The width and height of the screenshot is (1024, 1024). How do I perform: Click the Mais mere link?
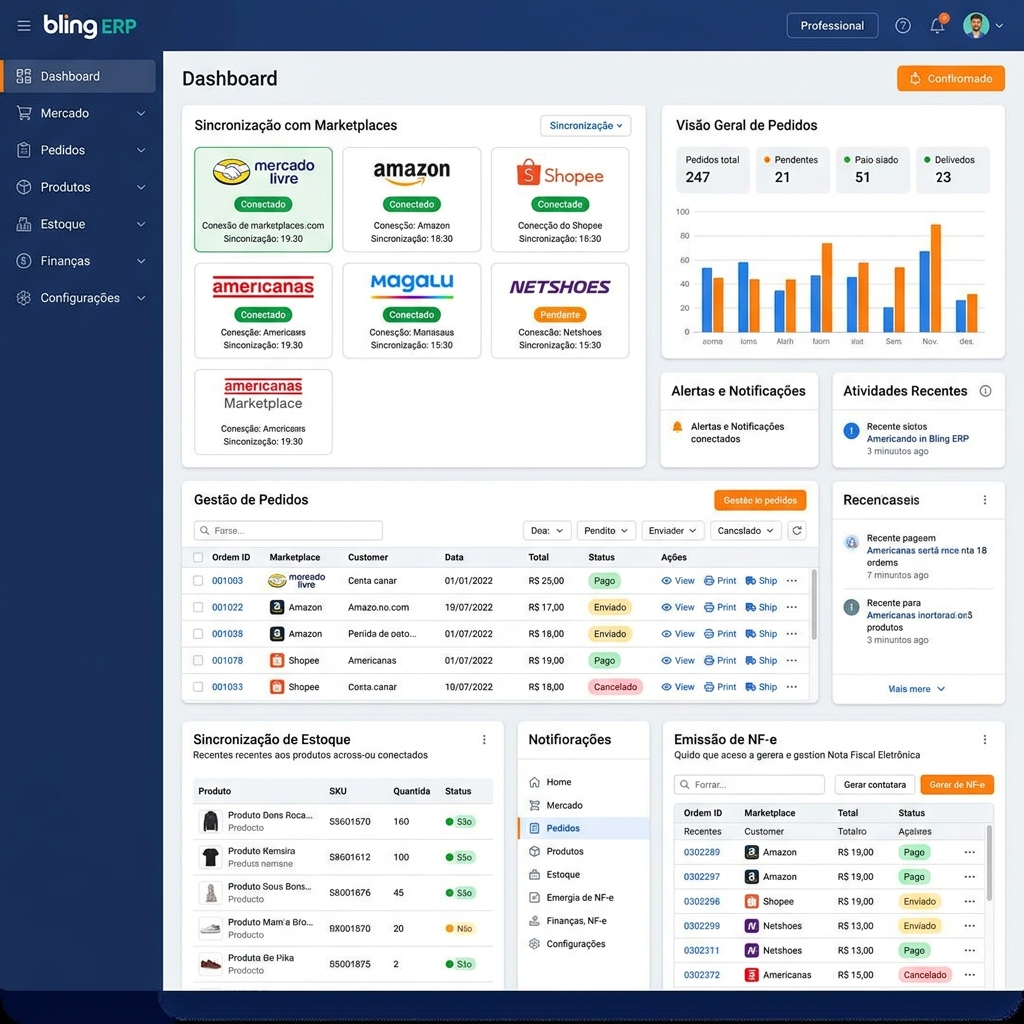[x=916, y=689]
